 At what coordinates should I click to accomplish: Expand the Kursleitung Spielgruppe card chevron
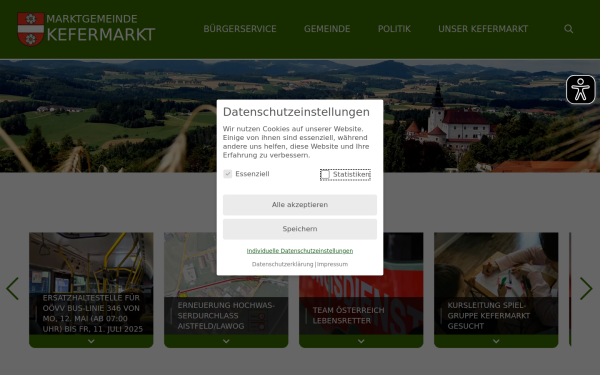tap(496, 341)
